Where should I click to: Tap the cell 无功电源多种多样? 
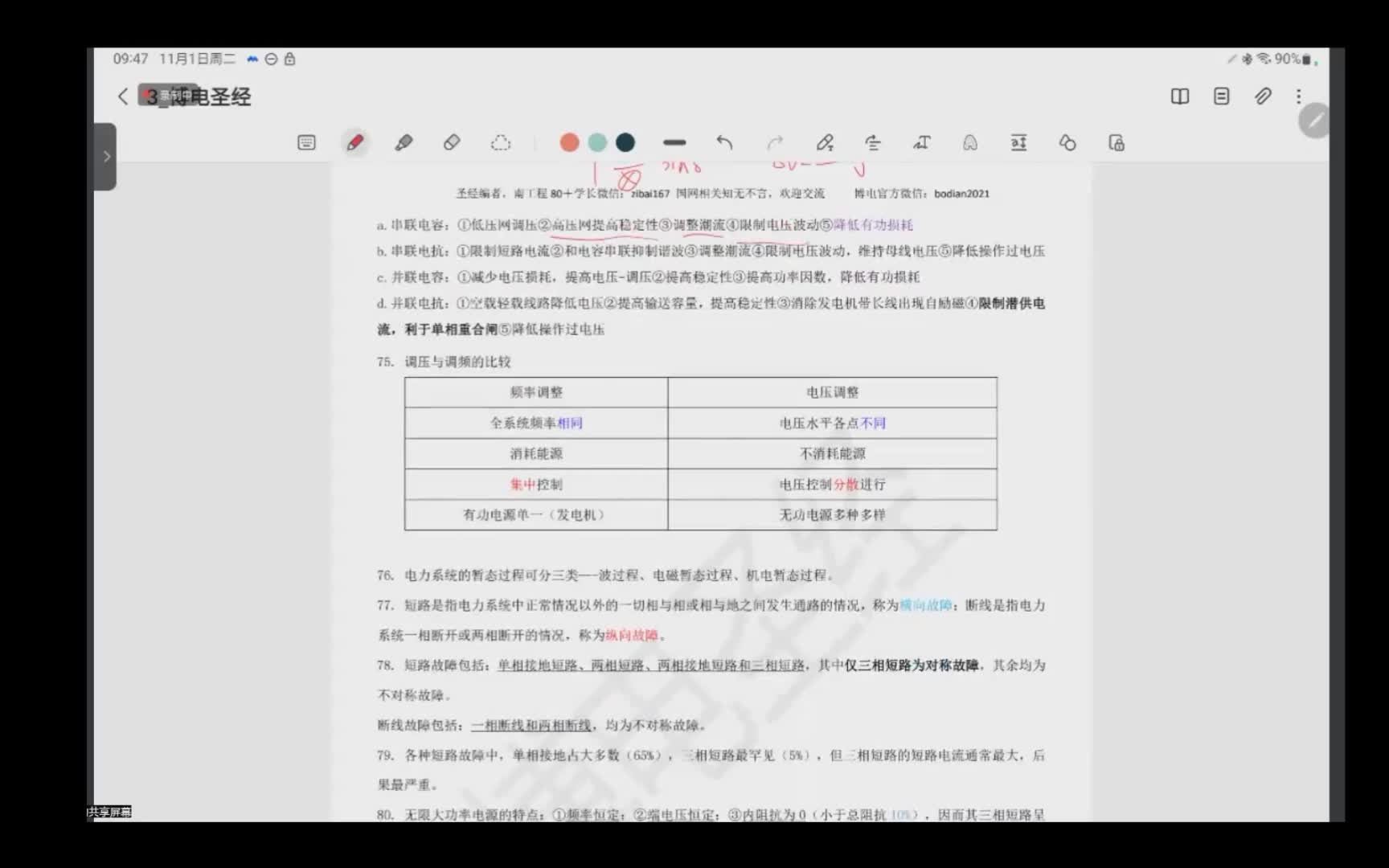pyautogui.click(x=833, y=514)
